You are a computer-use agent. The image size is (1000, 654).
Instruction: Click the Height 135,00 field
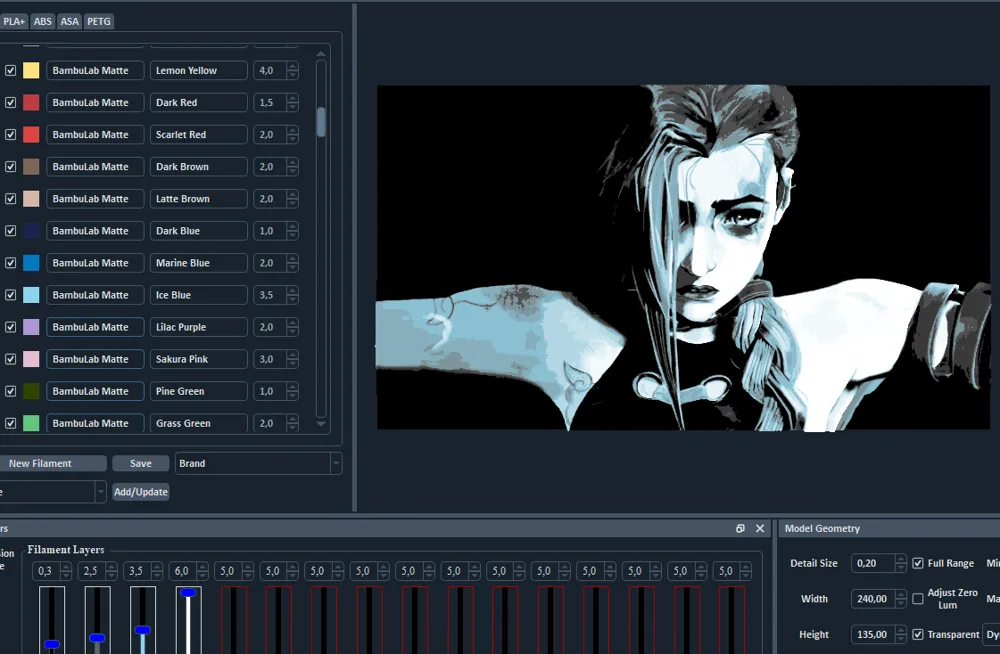pos(878,634)
